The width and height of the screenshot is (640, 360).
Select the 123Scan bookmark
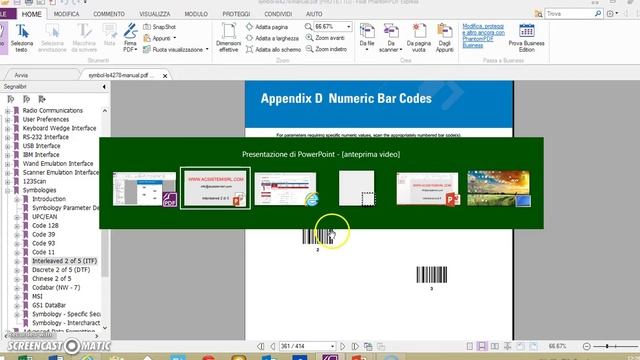pos(34,181)
